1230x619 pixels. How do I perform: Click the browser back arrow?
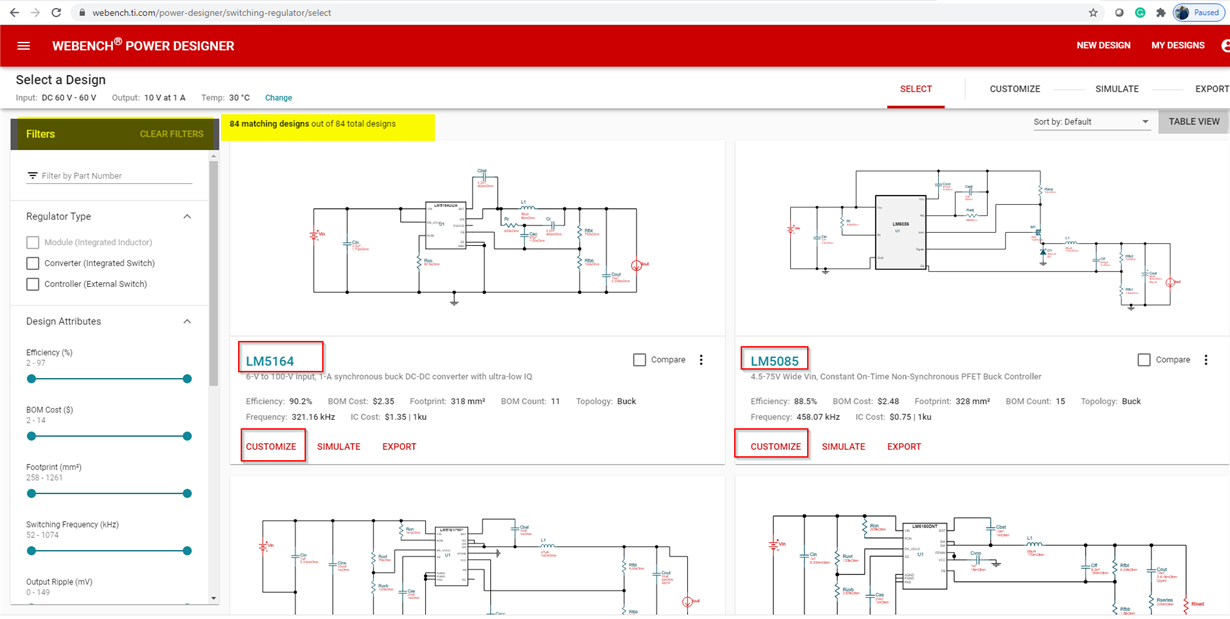coord(14,13)
